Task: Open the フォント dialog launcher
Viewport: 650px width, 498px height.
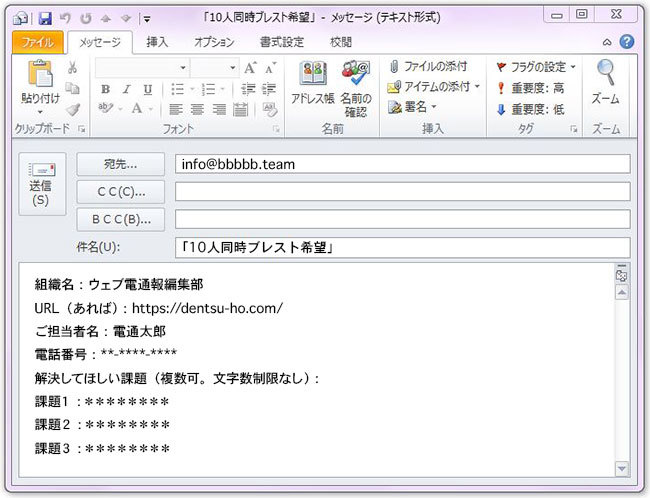Action: [276, 129]
